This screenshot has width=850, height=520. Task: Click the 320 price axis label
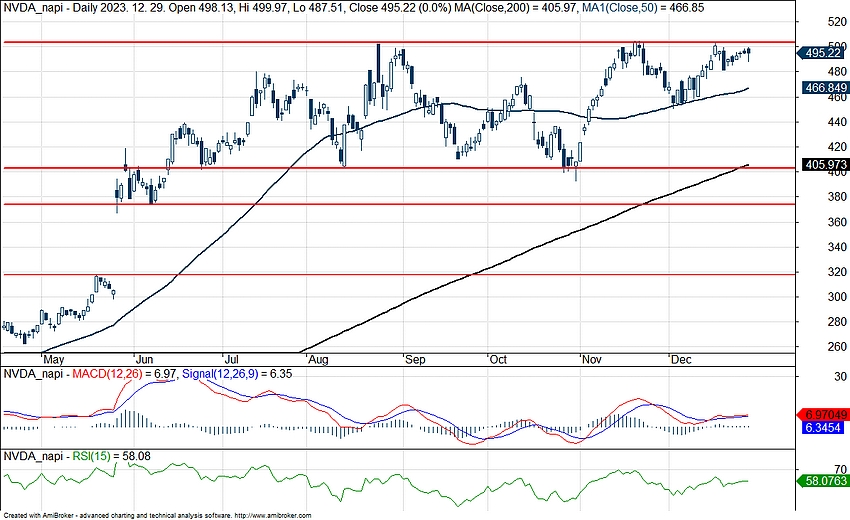[x=837, y=272]
